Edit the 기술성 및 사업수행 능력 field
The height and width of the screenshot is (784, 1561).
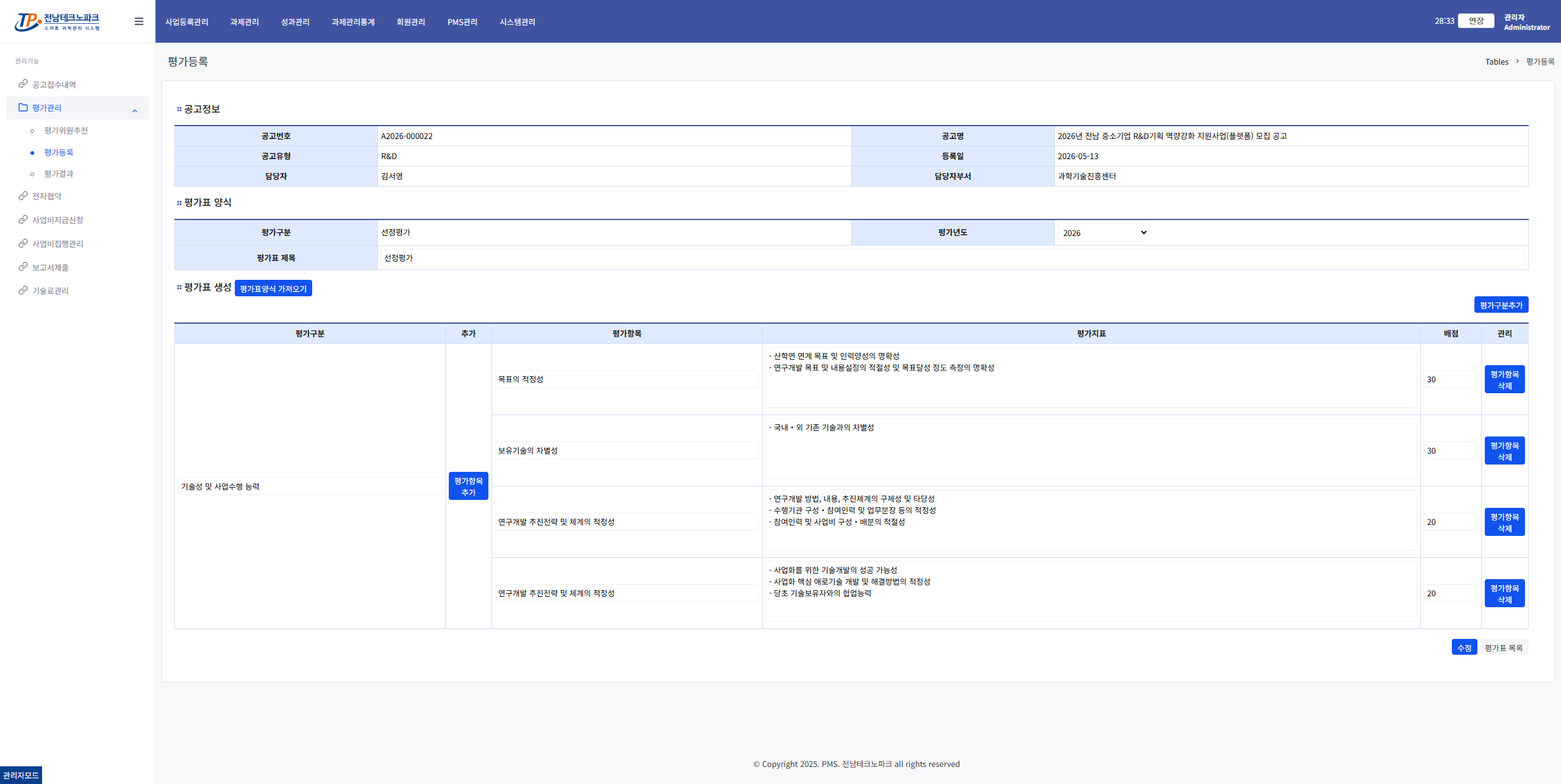point(310,486)
